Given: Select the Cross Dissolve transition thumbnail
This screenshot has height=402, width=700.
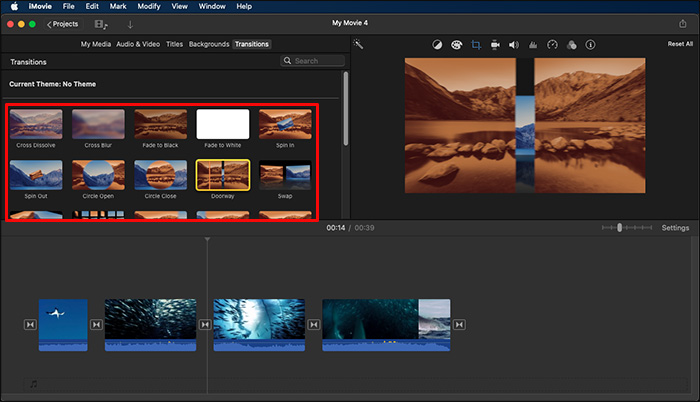Looking at the screenshot, I should click(x=35, y=124).
